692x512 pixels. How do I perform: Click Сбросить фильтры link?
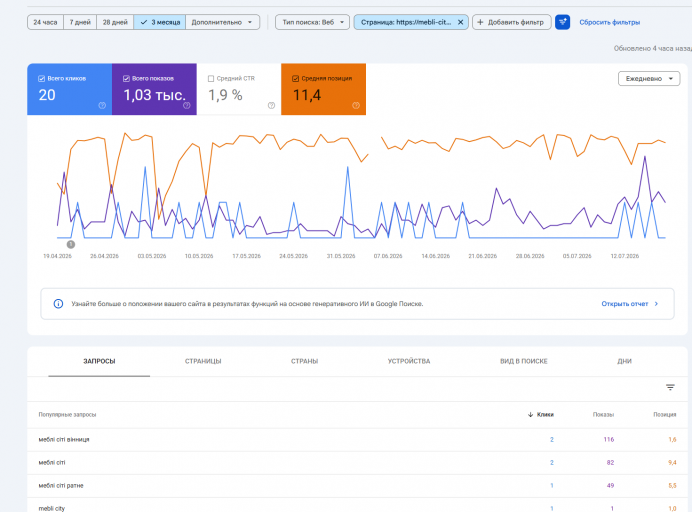click(609, 22)
